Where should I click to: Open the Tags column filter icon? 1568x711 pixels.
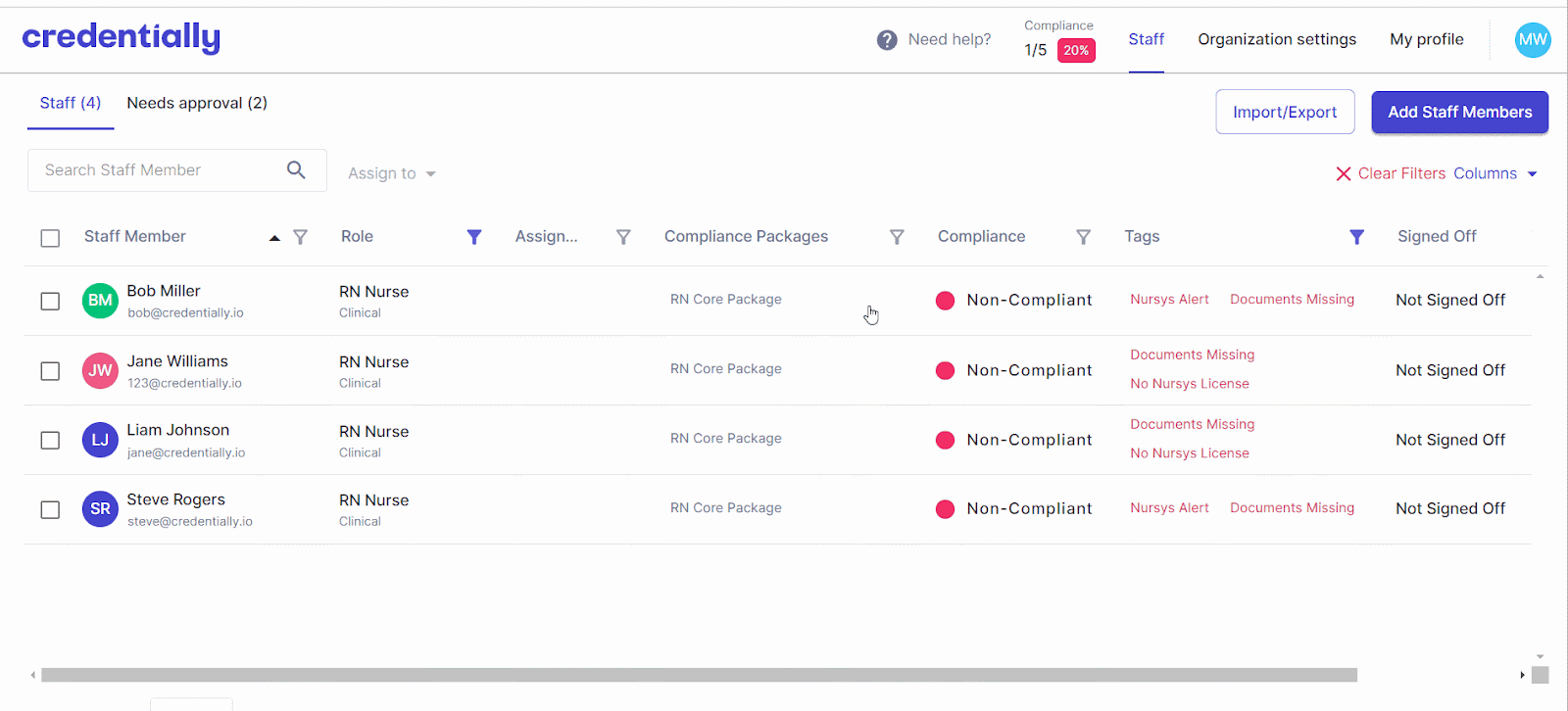click(x=1357, y=237)
